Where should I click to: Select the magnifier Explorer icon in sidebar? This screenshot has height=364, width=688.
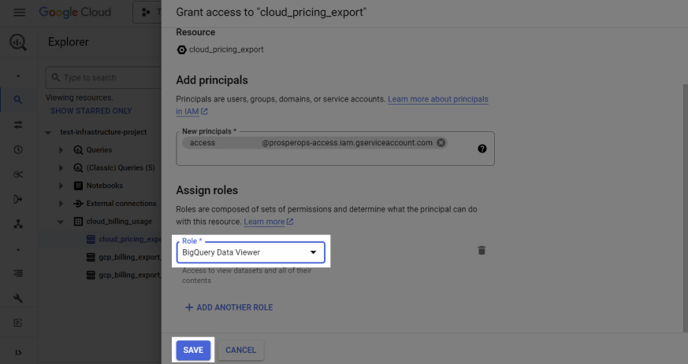18,100
